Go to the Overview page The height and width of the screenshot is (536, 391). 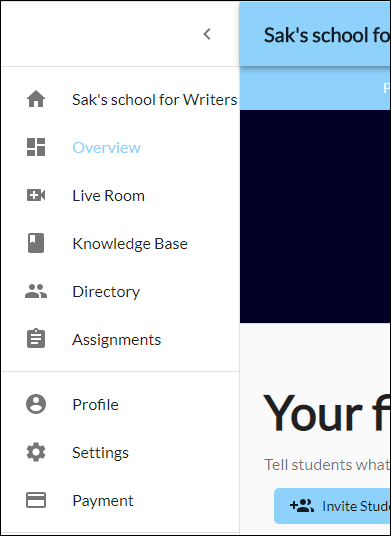106,148
